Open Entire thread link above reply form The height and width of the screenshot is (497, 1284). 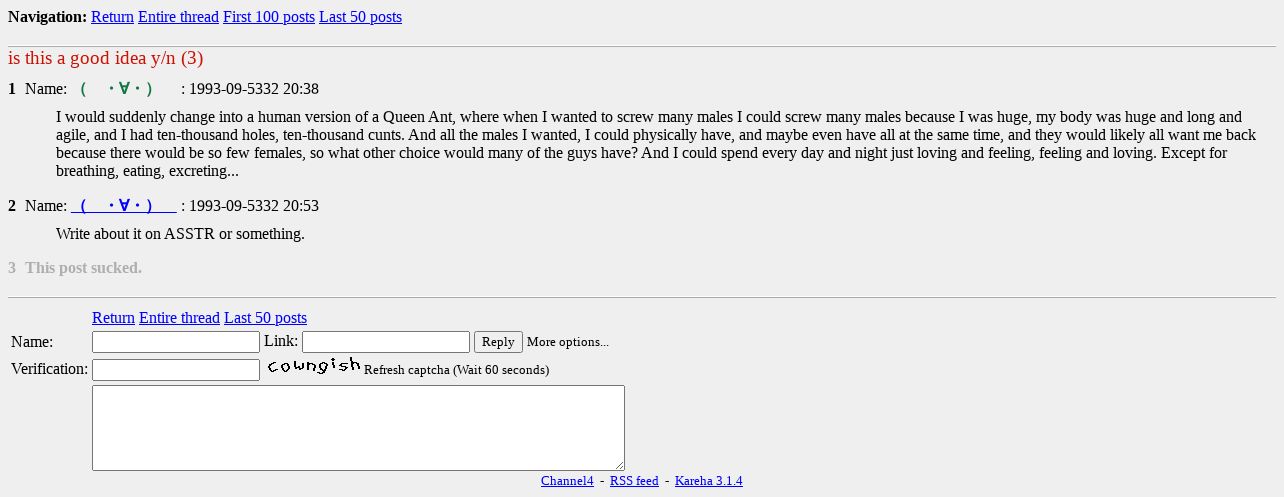tap(179, 318)
